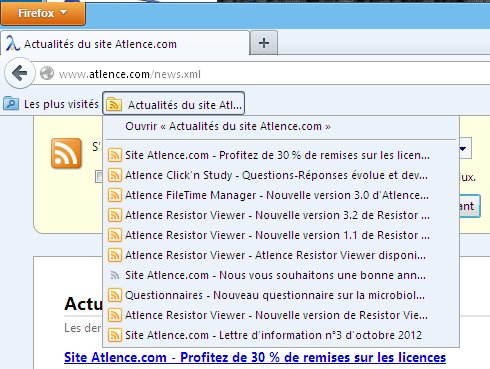
Task: Choose Ouvrir « Actualités du site Atlence.com »
Action: point(281,126)
